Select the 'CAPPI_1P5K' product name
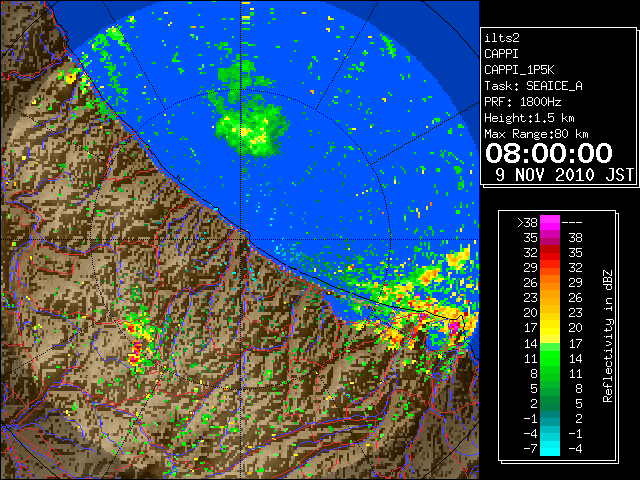 coord(519,70)
